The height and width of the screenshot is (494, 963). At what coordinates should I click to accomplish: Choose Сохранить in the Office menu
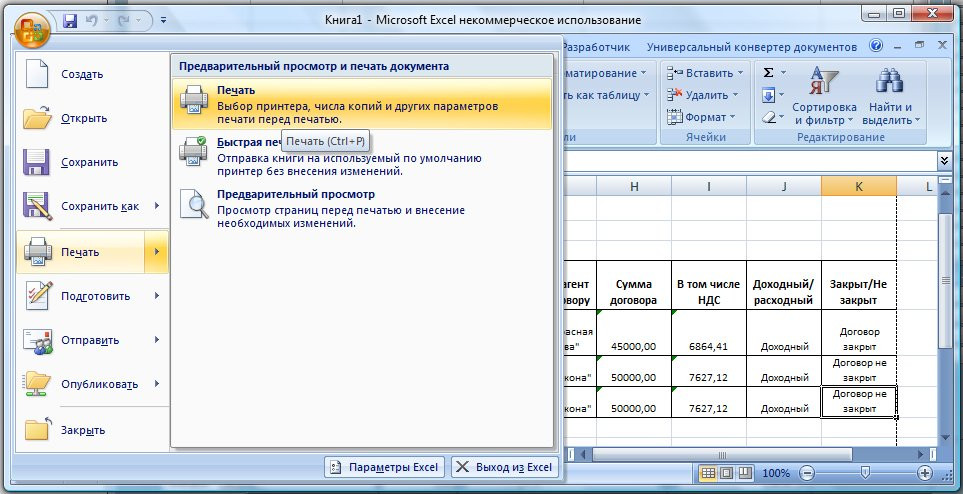93,162
